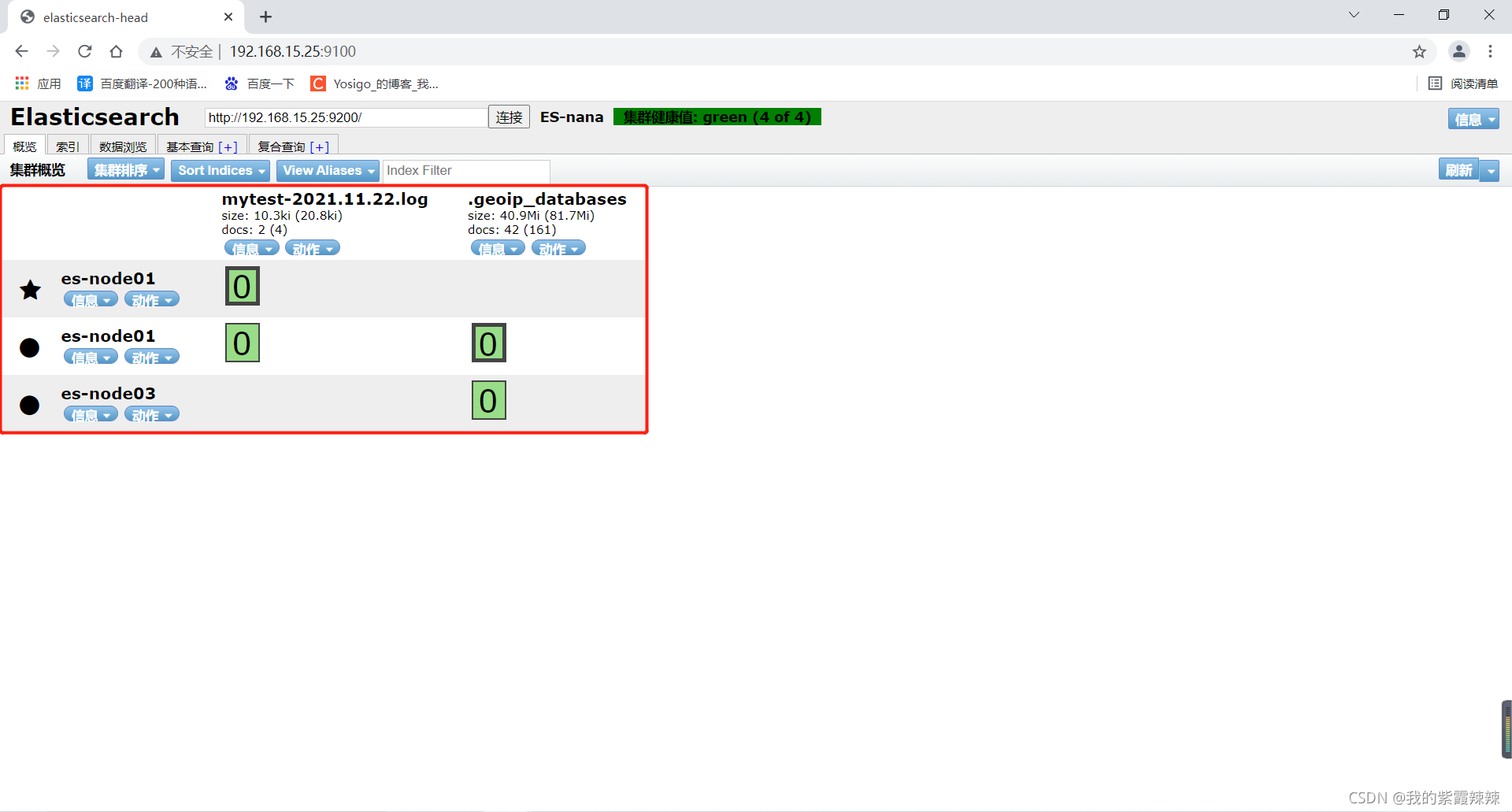
Task: Close the elasticsearch-head tab
Action: click(228, 17)
